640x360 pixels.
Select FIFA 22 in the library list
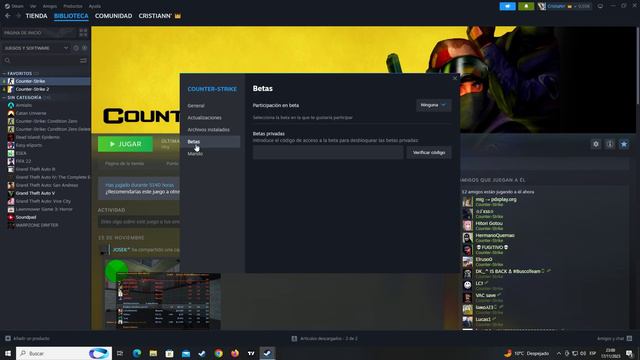23,161
